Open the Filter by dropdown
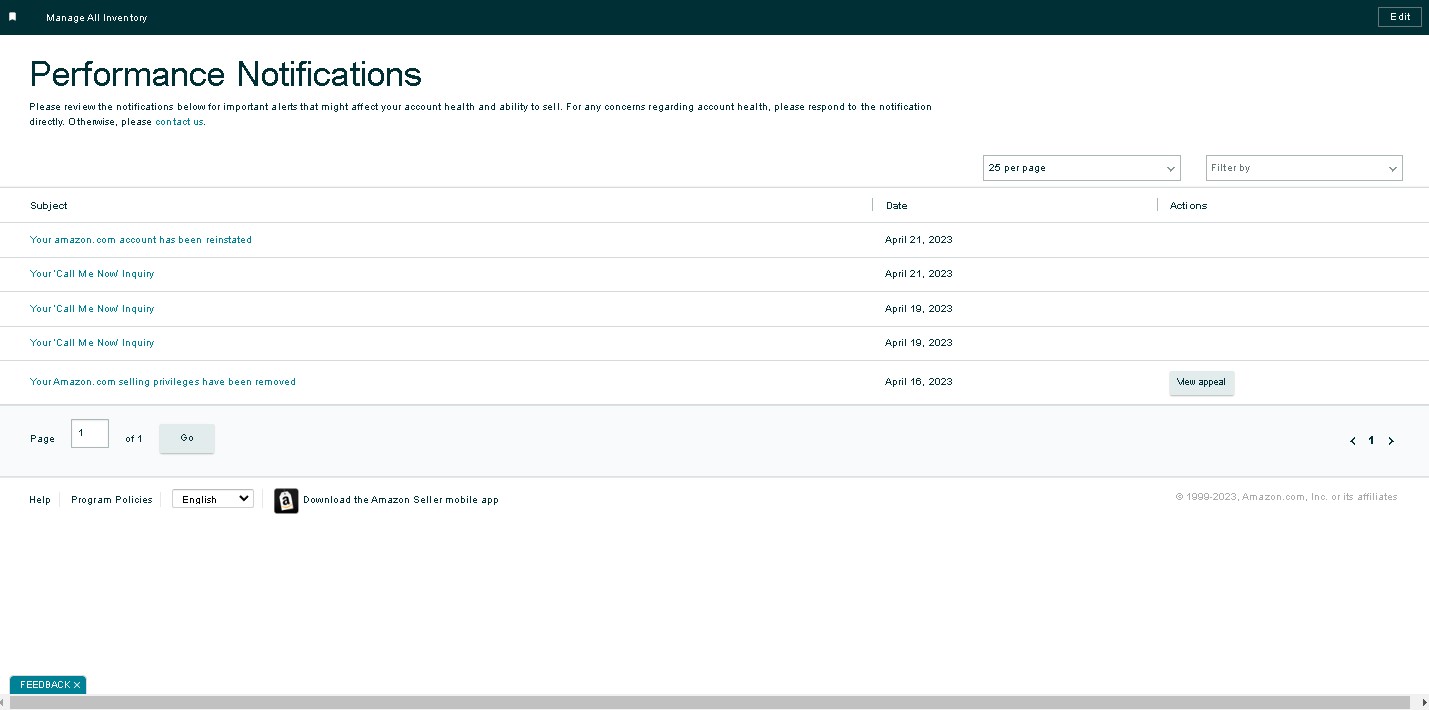Viewport: 1429px width, 710px height. (x=1304, y=168)
